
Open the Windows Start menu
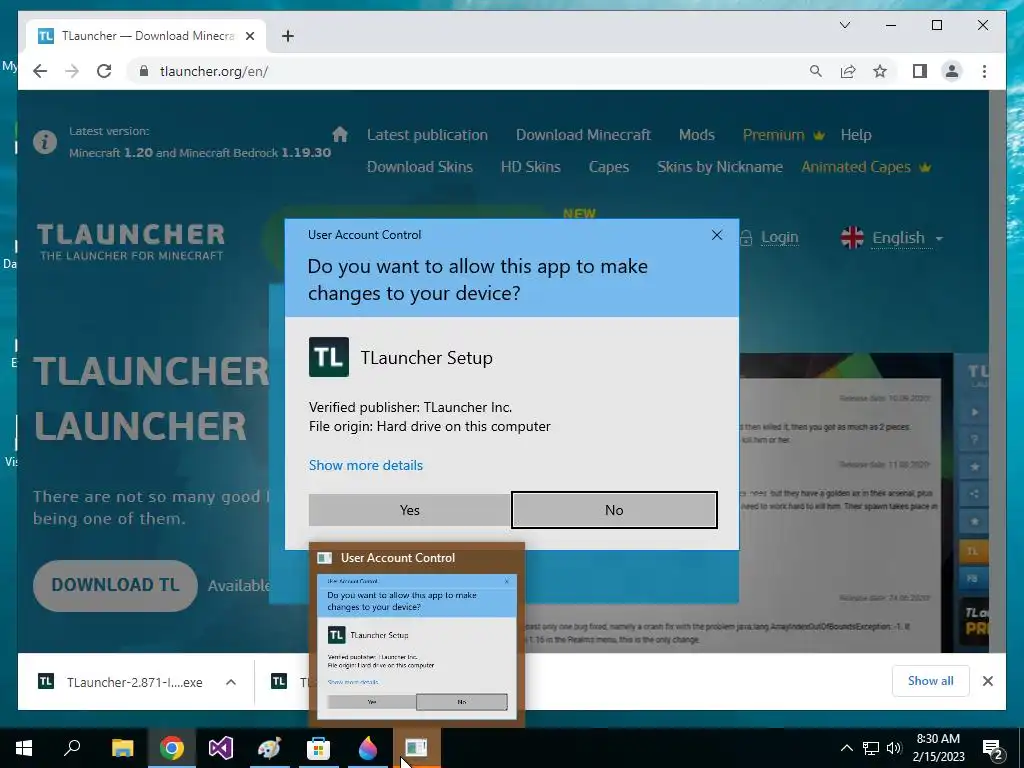point(24,748)
